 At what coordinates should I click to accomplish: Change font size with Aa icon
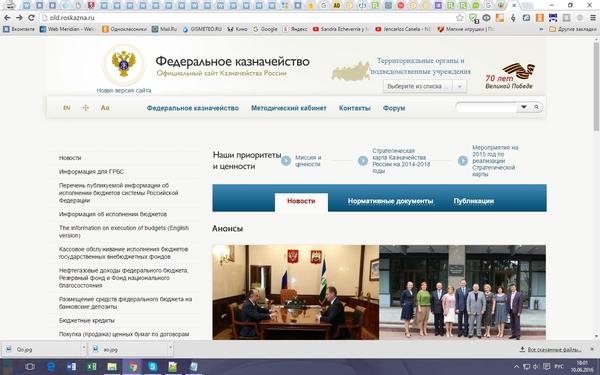[x=105, y=108]
